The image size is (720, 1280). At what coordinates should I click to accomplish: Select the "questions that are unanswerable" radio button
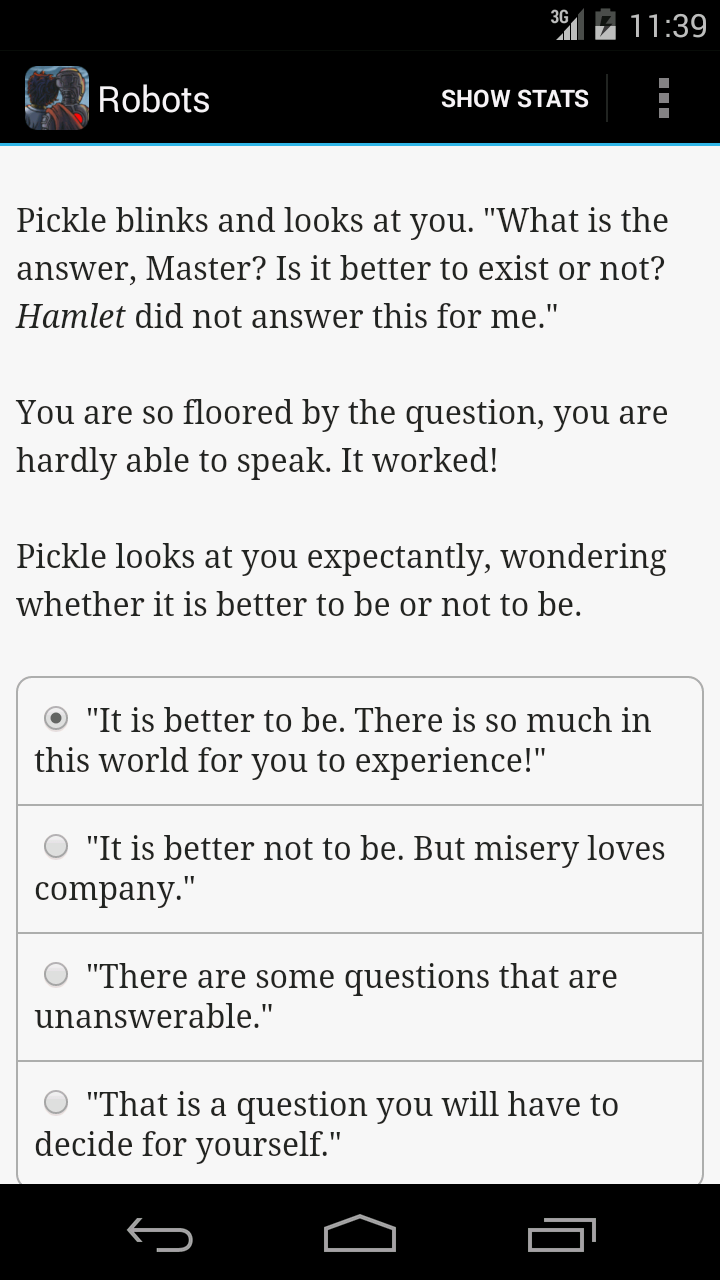[57, 974]
